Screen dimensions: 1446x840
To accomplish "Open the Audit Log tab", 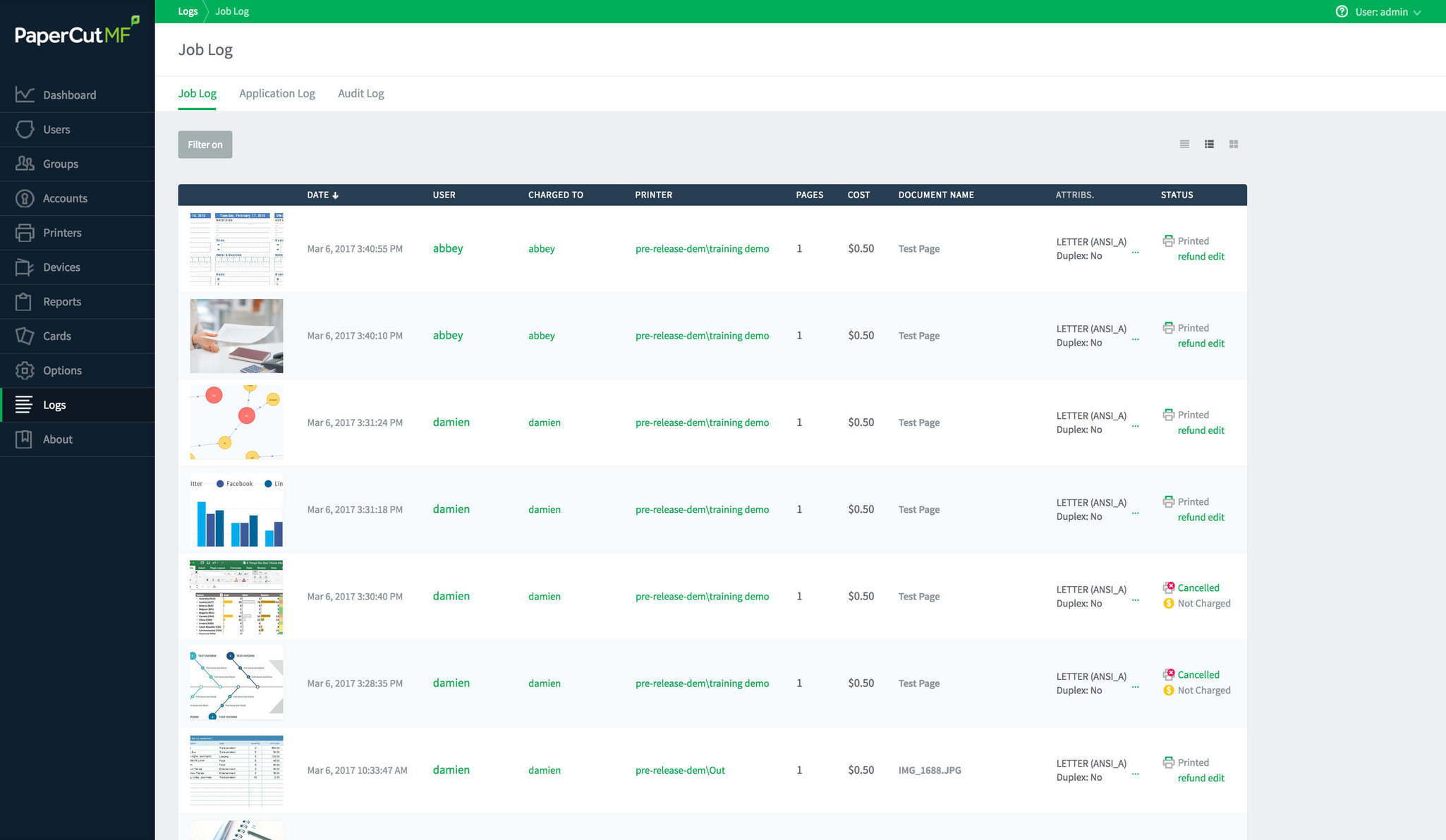I will pos(360,93).
